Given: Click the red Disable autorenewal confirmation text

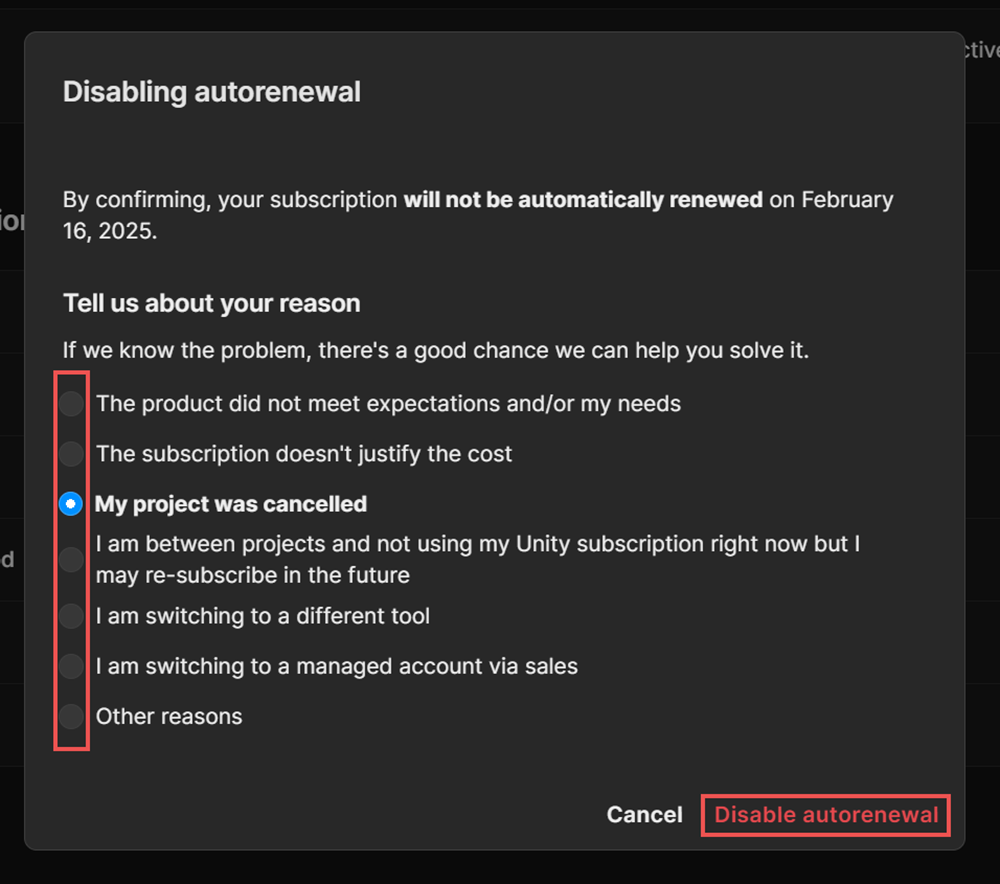Looking at the screenshot, I should click(825, 815).
